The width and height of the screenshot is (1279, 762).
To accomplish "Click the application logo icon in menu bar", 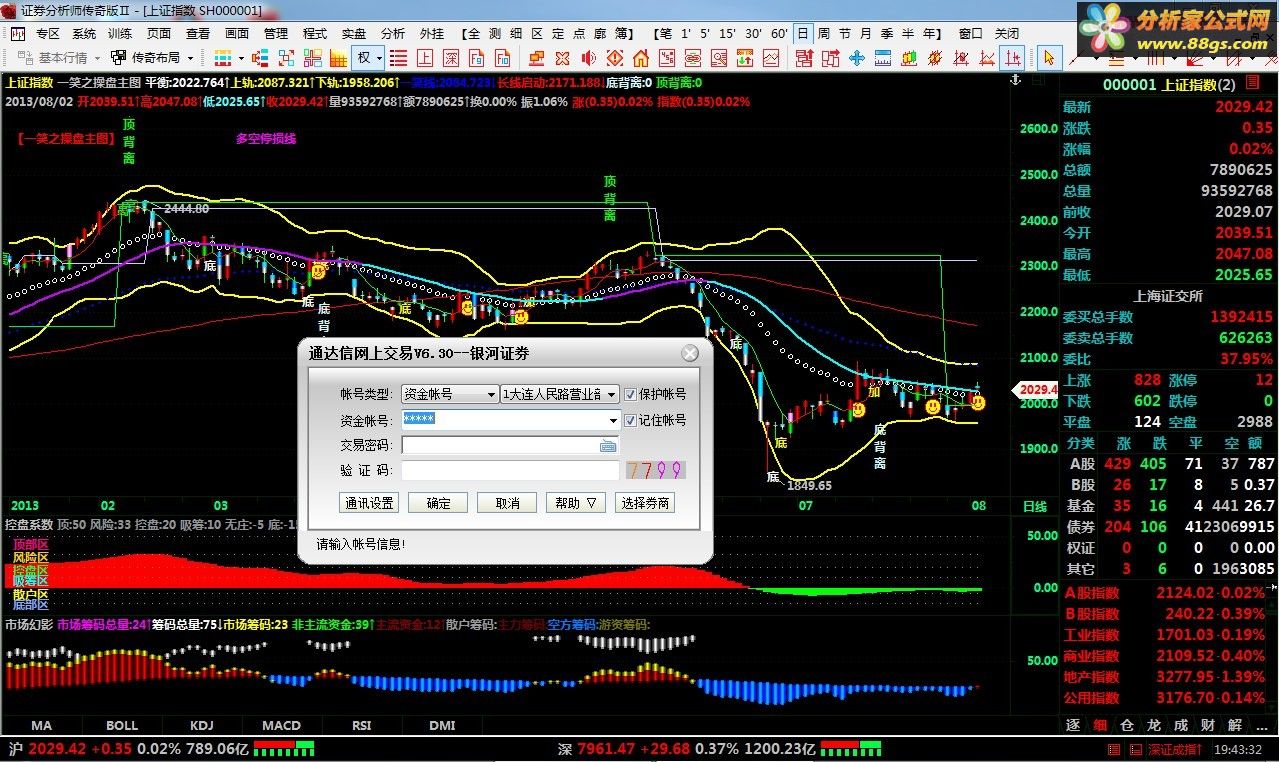I will coord(18,33).
